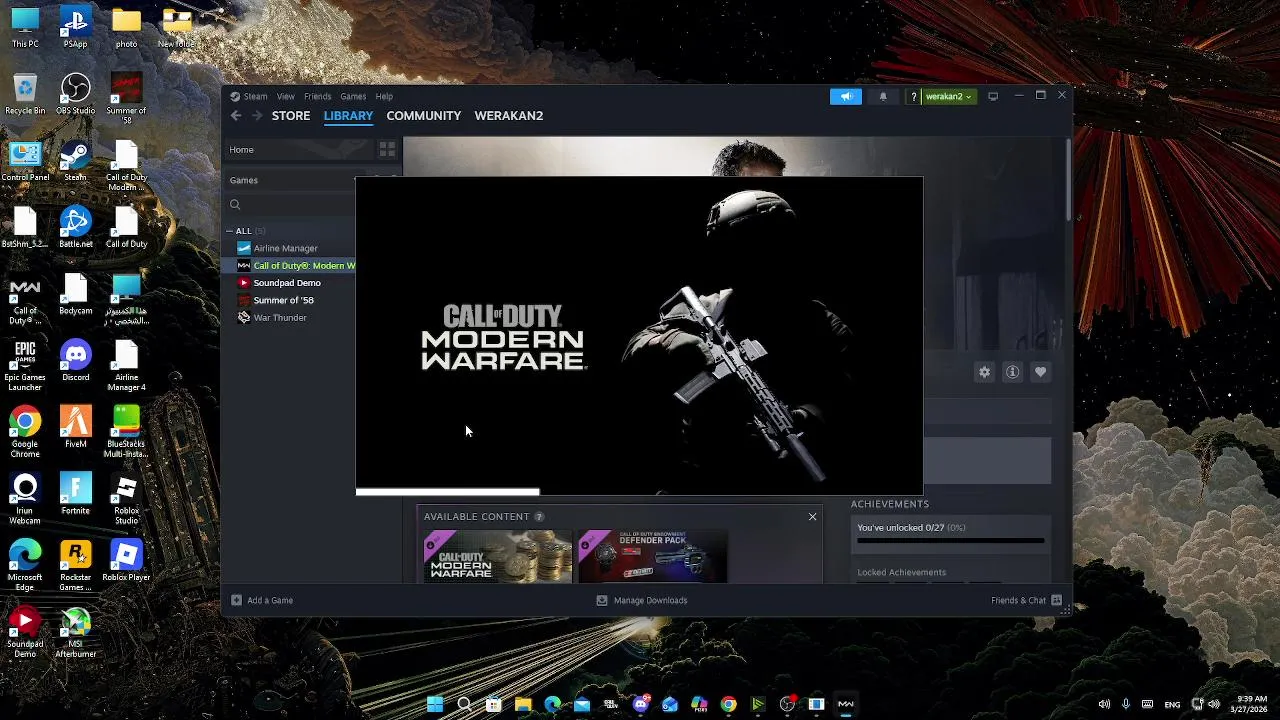The image size is (1280, 720).
Task: Click the achievements unlocked progress bar
Action: [950, 541]
